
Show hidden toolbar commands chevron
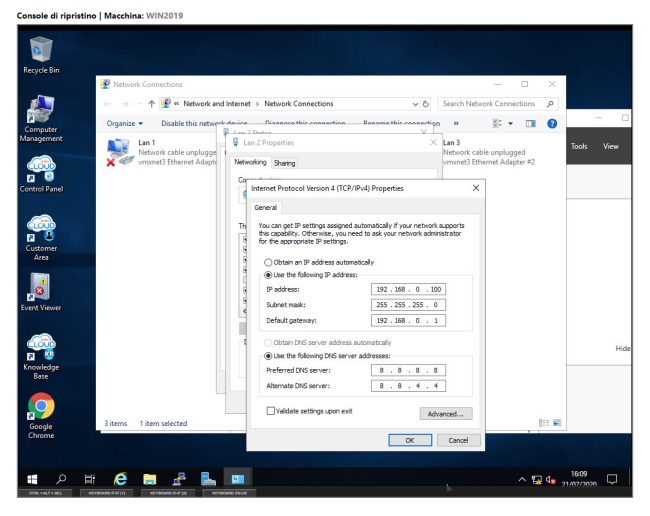pos(456,124)
